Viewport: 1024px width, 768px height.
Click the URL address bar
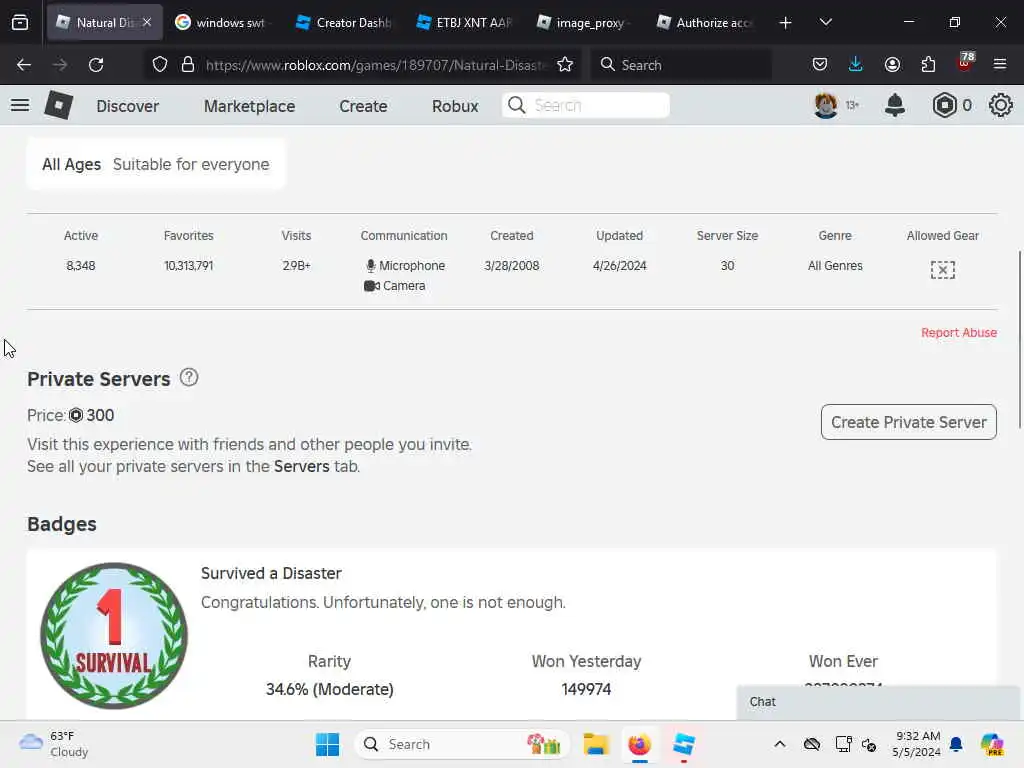click(x=376, y=65)
